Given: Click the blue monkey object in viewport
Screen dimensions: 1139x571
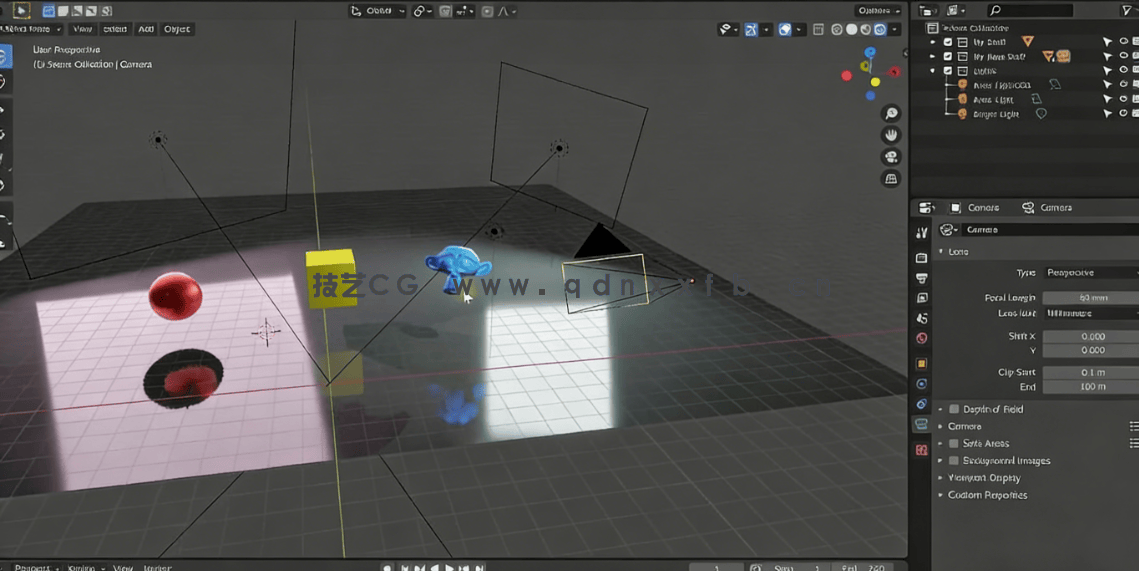Looking at the screenshot, I should [456, 267].
